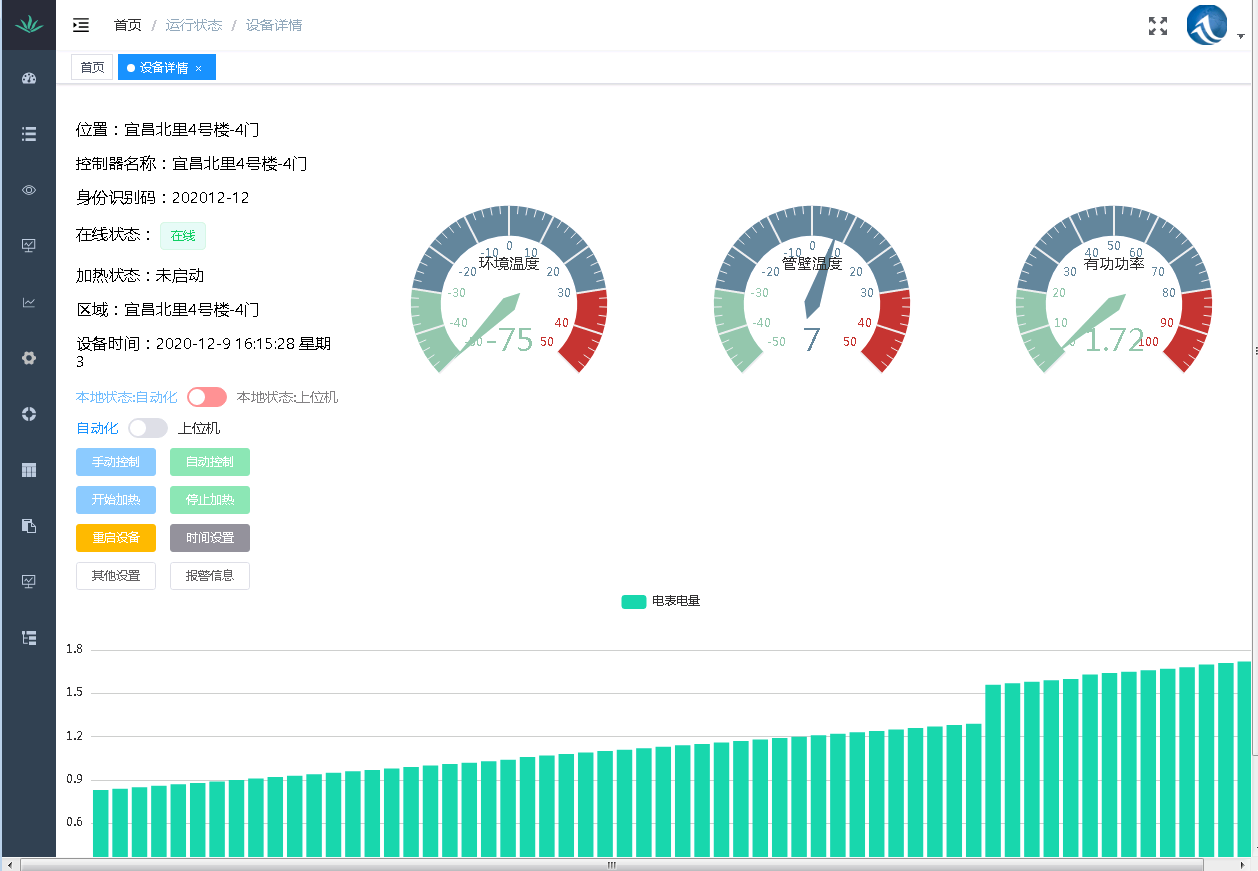Switch to the 首页 tab

[92, 67]
